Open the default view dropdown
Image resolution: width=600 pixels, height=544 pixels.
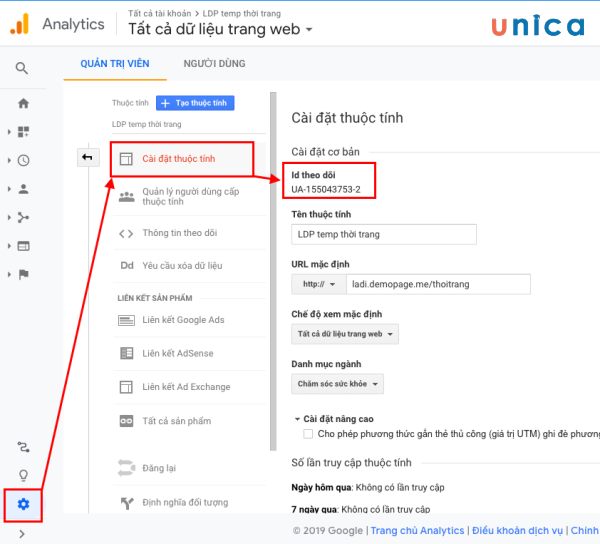click(x=344, y=334)
